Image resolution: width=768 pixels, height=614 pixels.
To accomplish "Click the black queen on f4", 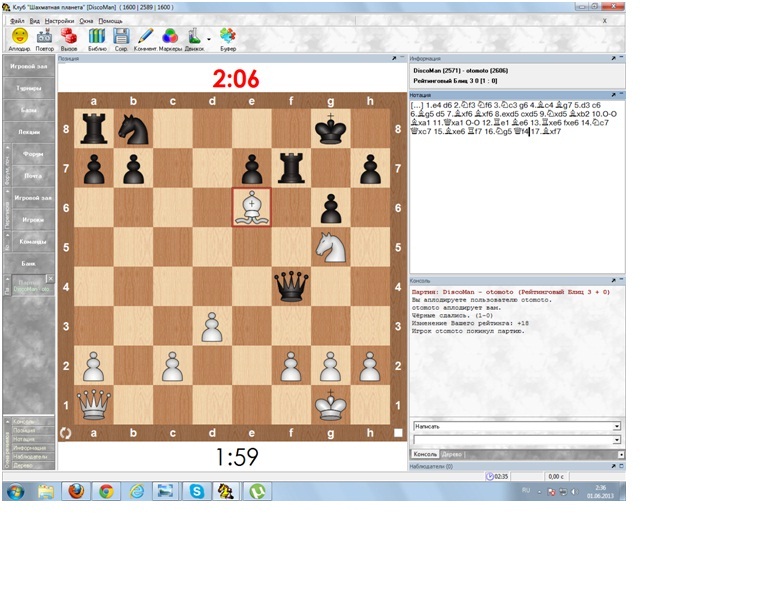I will pos(291,287).
